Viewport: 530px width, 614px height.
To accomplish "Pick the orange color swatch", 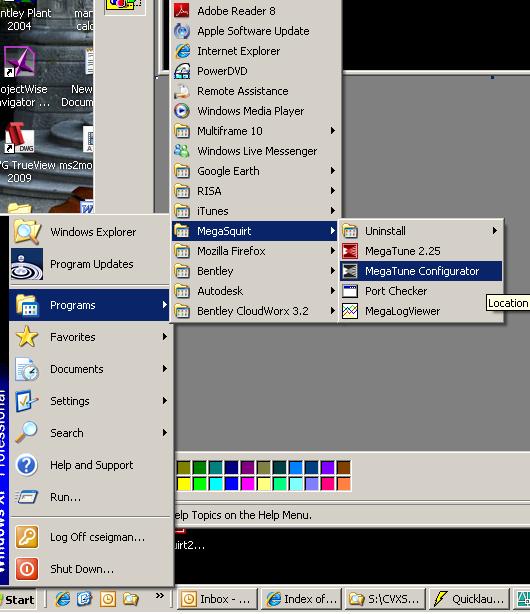I will click(344, 483).
